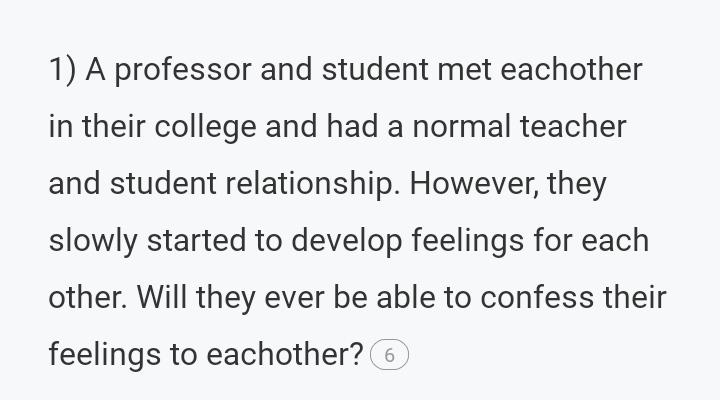The height and width of the screenshot is (400, 720).
Task: Open the comment bubble showing 6
Action: click(x=389, y=355)
